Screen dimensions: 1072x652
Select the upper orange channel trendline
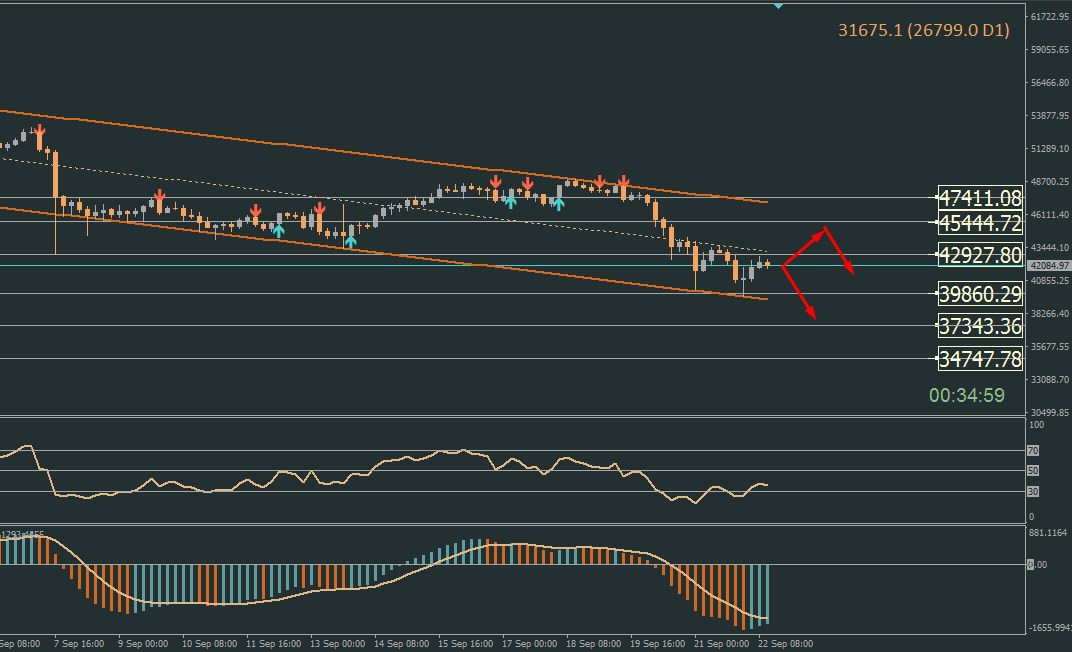[x=383, y=156]
